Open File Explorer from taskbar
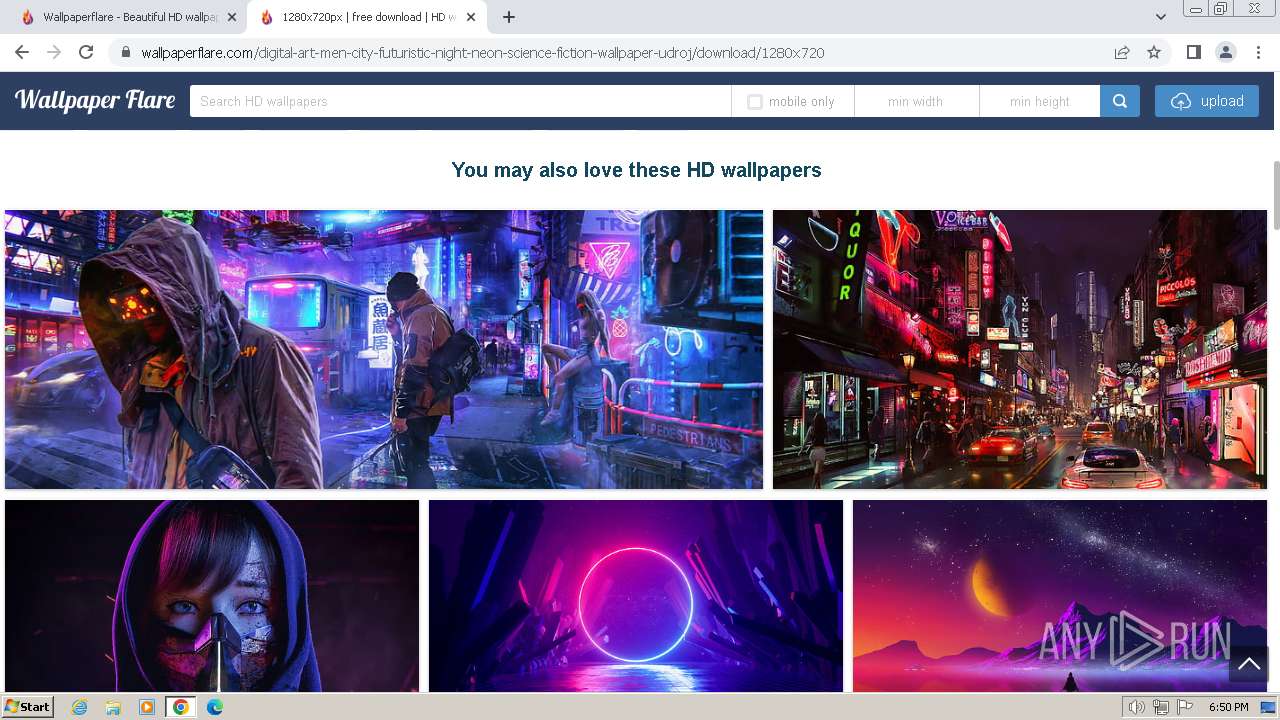The height and width of the screenshot is (720, 1280). pyautogui.click(x=113, y=707)
